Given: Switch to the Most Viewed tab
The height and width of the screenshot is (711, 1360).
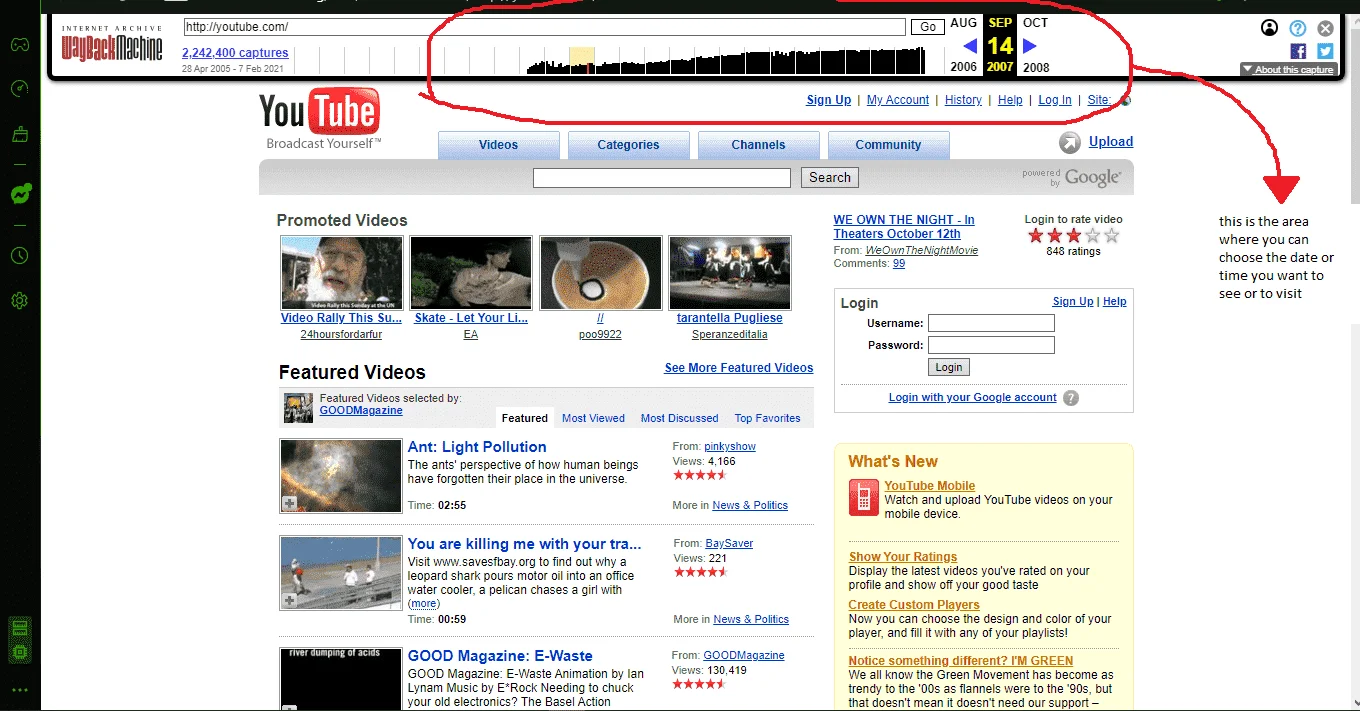Looking at the screenshot, I should (593, 419).
